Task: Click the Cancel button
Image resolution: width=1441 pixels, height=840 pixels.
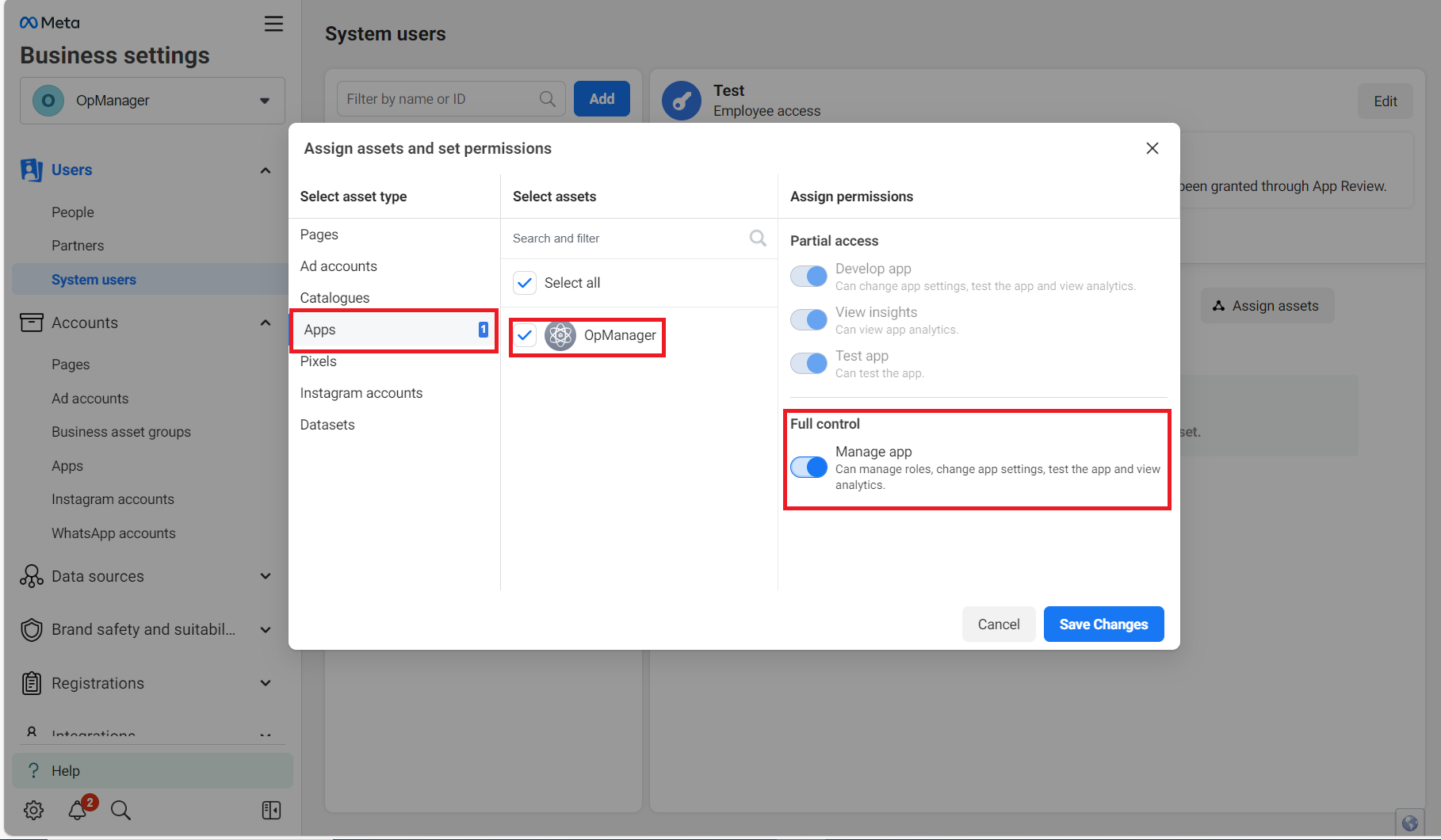Action: tap(998, 624)
